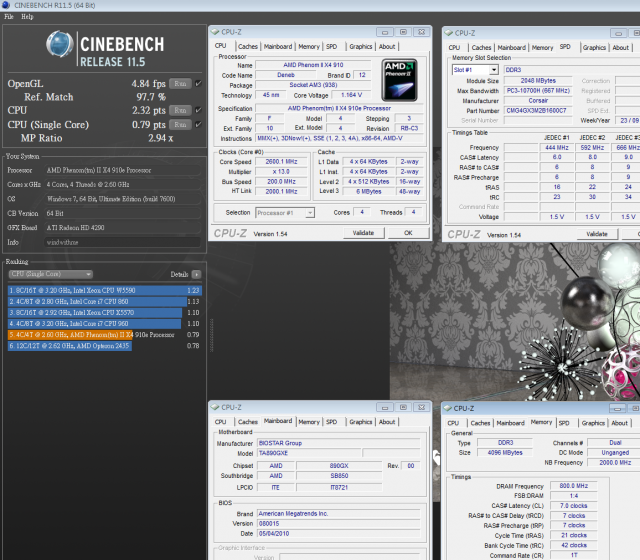Viewport: 640px width, 560px height.
Task: Open SPD tab in the Memory CPU-Z window
Action: click(x=564, y=423)
